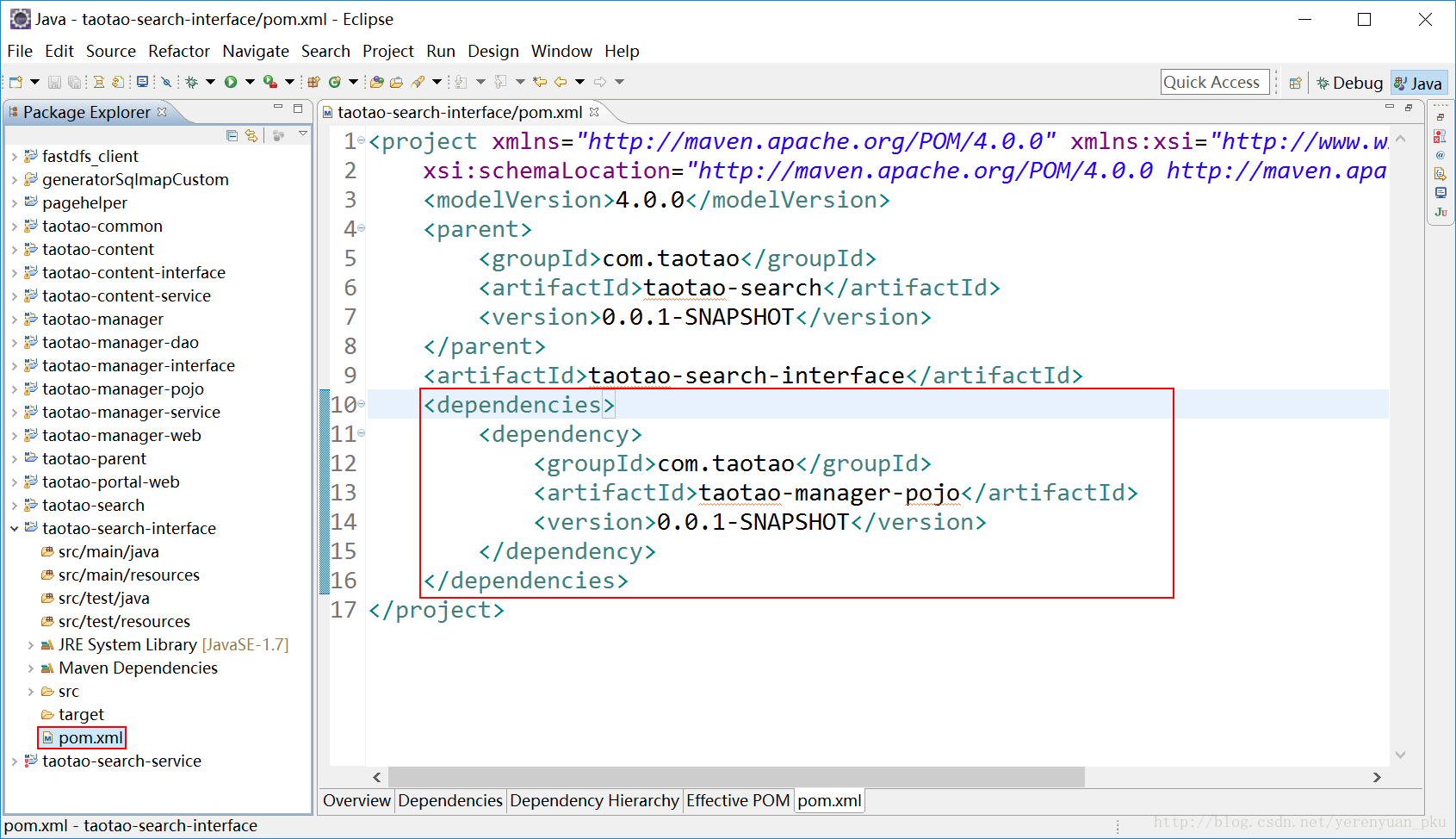1456x839 pixels.
Task: Click the Open Type icon
Action: (x=376, y=82)
